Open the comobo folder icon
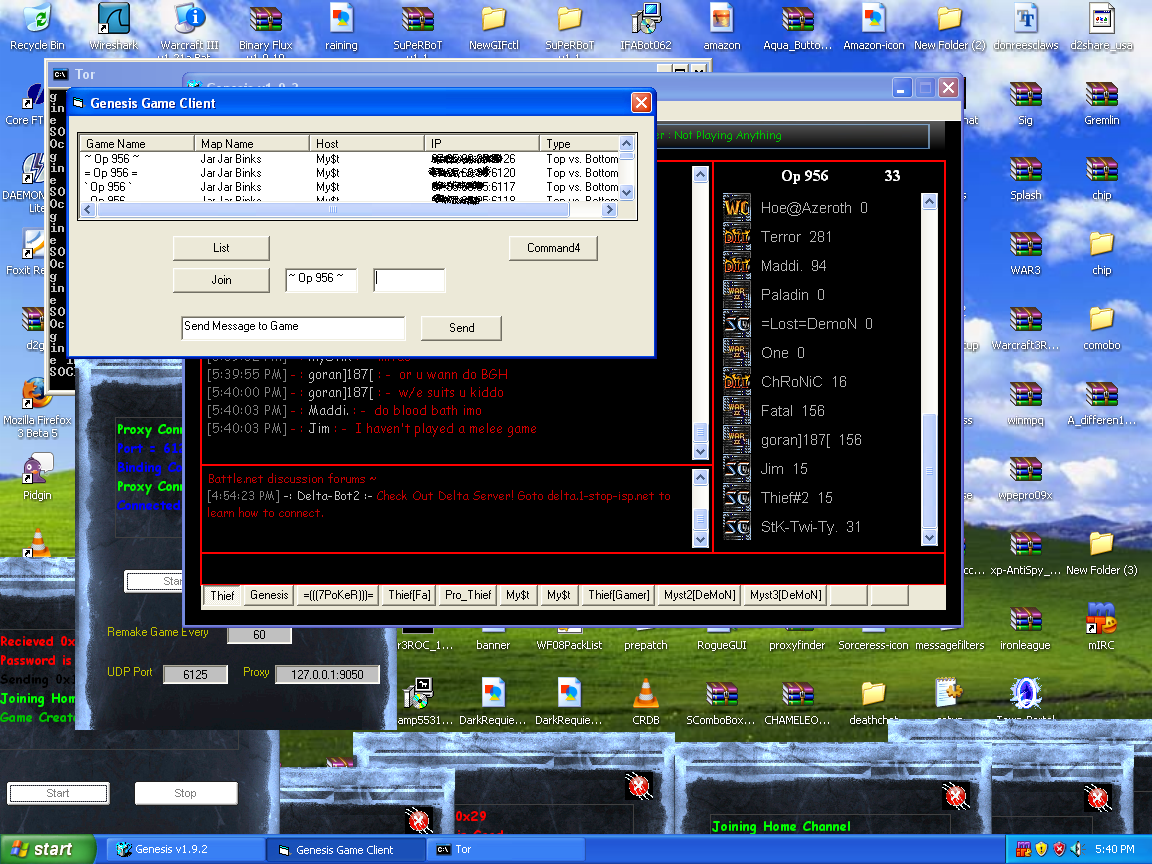1152x864 pixels. tap(1101, 320)
